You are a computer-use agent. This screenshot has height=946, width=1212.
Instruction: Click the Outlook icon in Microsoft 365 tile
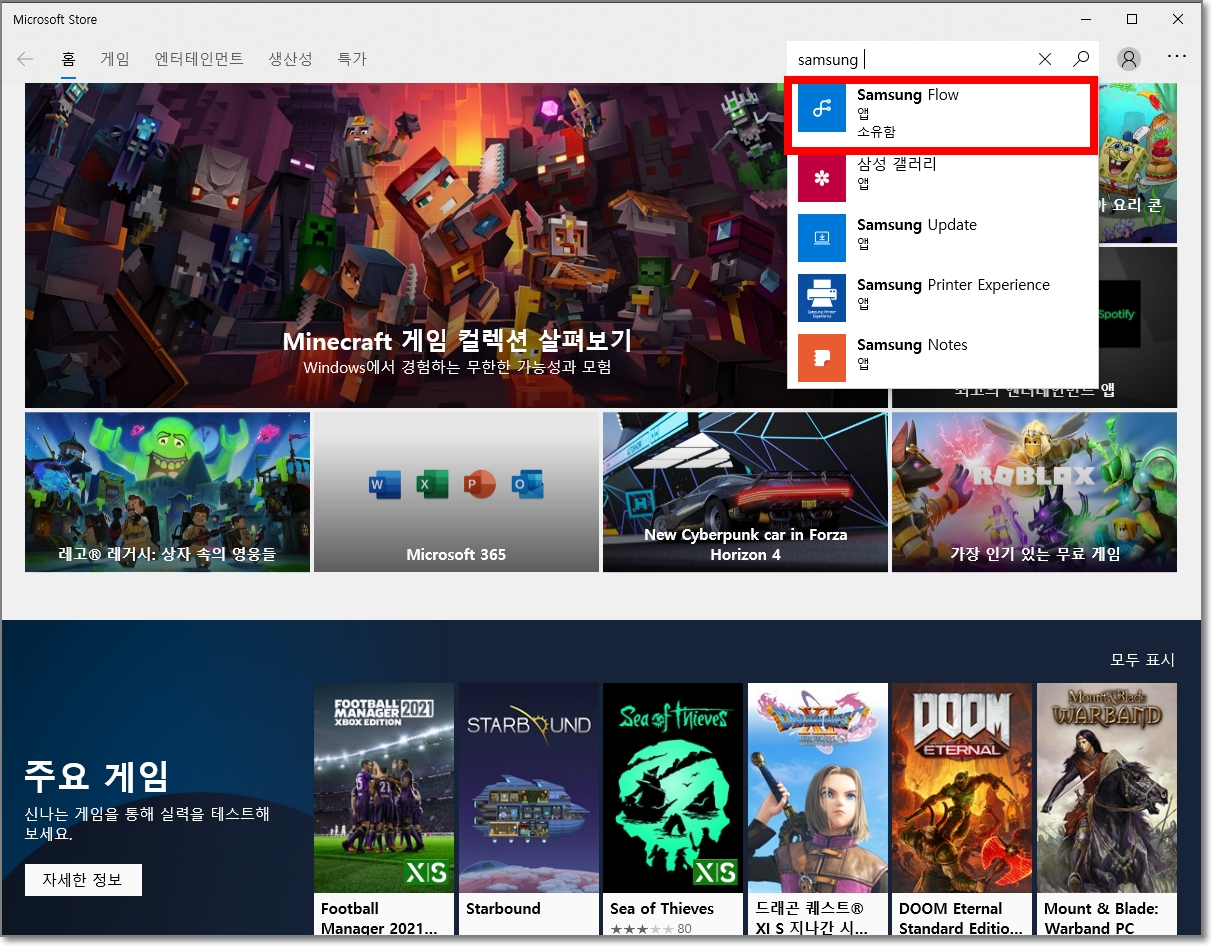pos(528,485)
